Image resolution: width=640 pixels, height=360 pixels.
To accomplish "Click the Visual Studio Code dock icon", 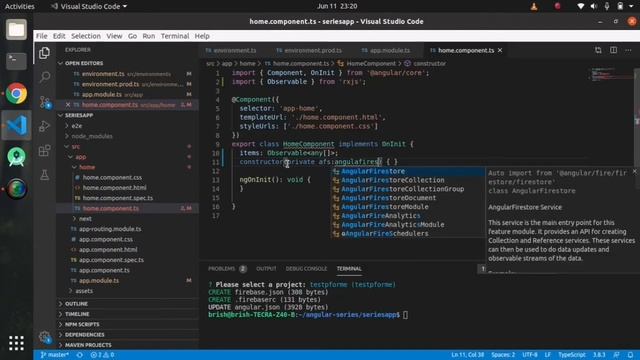I will 16,125.
